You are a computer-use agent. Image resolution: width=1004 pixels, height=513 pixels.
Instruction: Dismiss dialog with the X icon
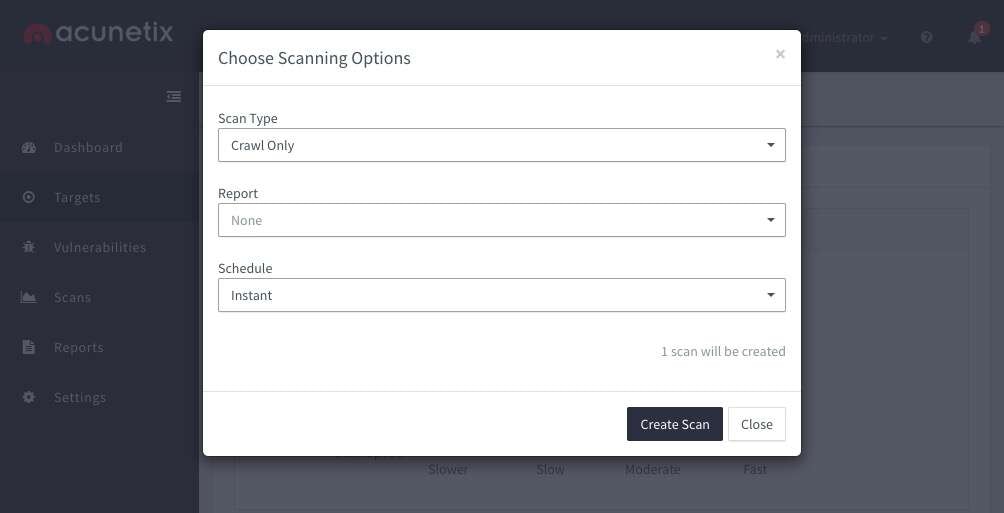coord(780,54)
